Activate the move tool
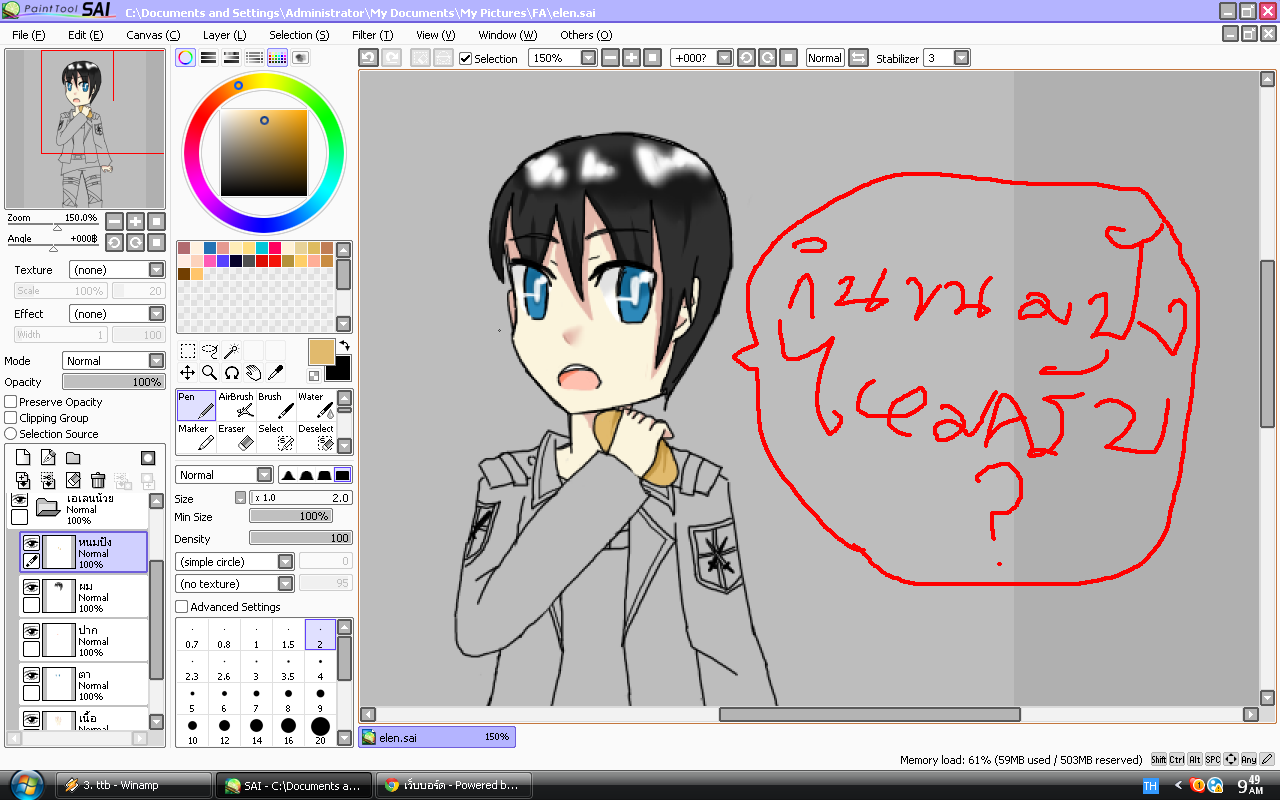 pos(188,373)
